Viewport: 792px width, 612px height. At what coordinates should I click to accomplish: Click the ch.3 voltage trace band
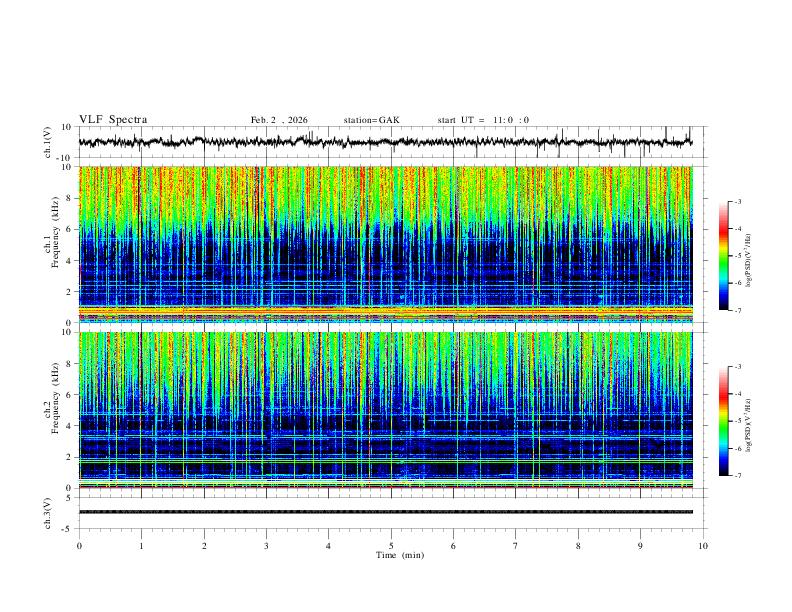(385, 512)
